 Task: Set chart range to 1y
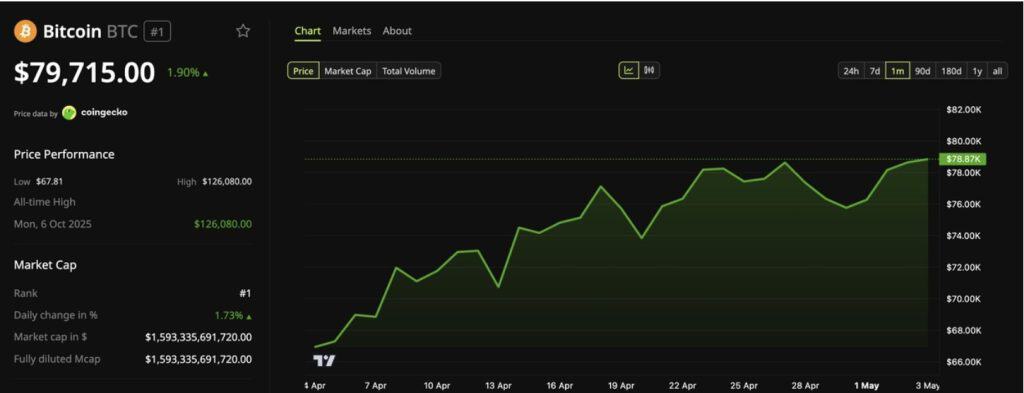[x=977, y=71]
